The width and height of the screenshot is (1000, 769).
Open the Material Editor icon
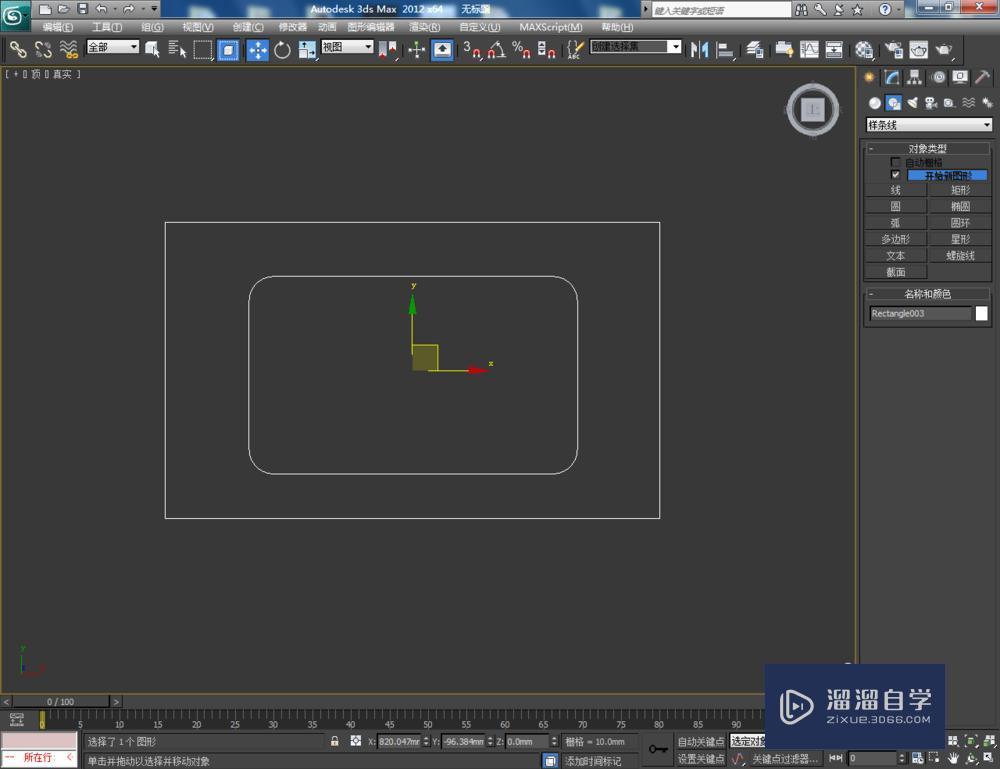(x=862, y=48)
